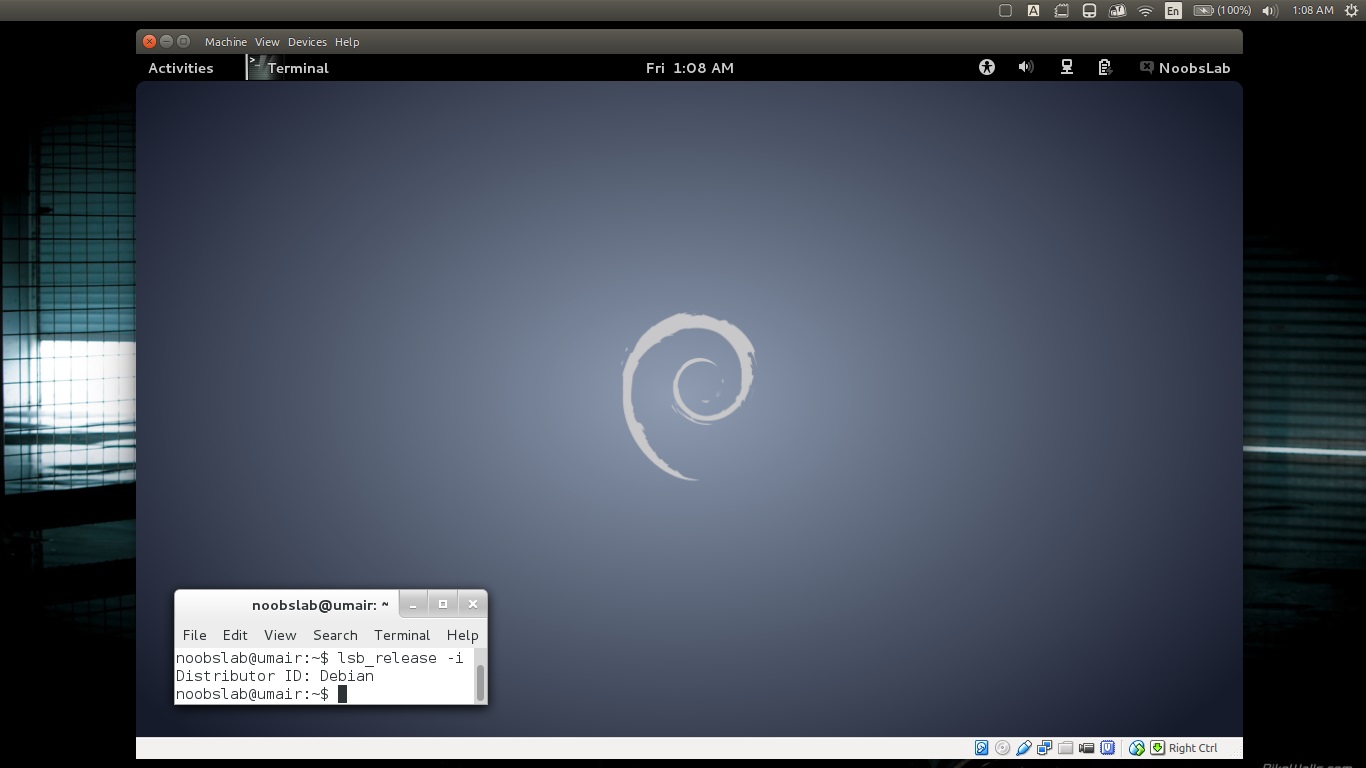
Task: Click the VirtualBox CPU virtualization icon
Action: 1107,748
